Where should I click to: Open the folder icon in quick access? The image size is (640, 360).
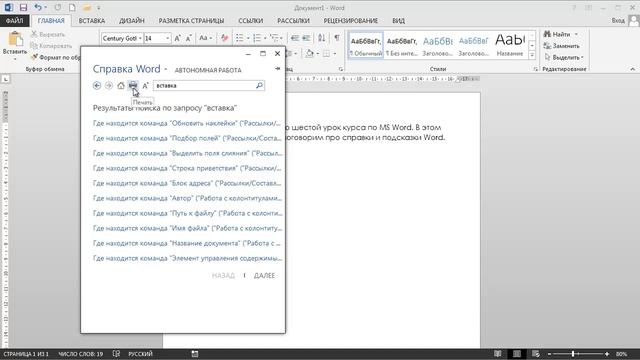86,7
